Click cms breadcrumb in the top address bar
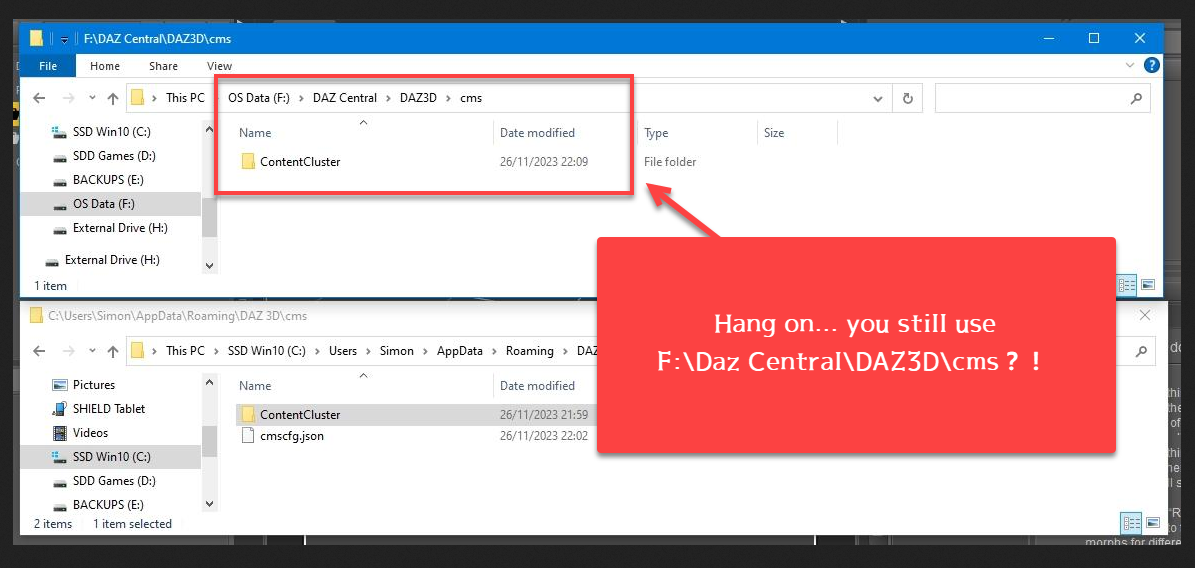Image resolution: width=1195 pixels, height=568 pixels. pos(471,98)
